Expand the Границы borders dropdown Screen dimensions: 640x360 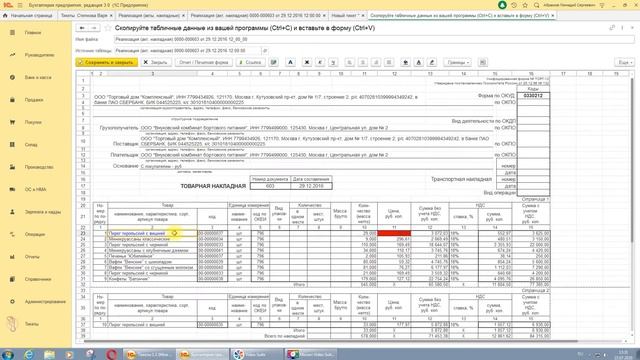click(457, 62)
